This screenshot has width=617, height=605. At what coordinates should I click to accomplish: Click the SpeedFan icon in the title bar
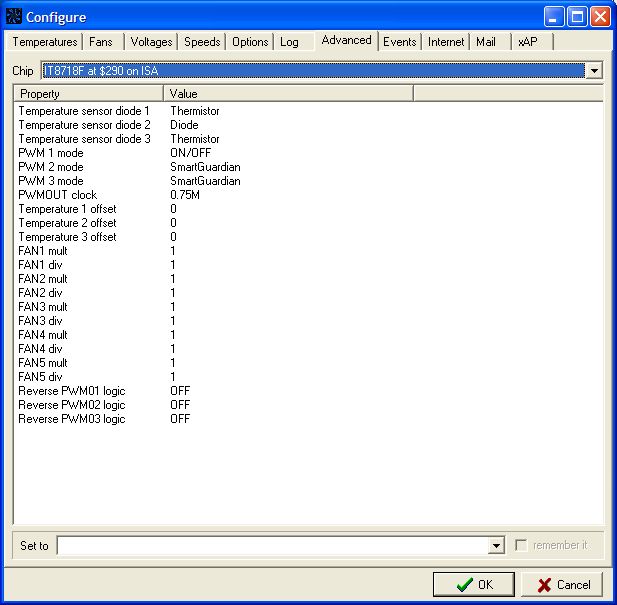pos(14,17)
